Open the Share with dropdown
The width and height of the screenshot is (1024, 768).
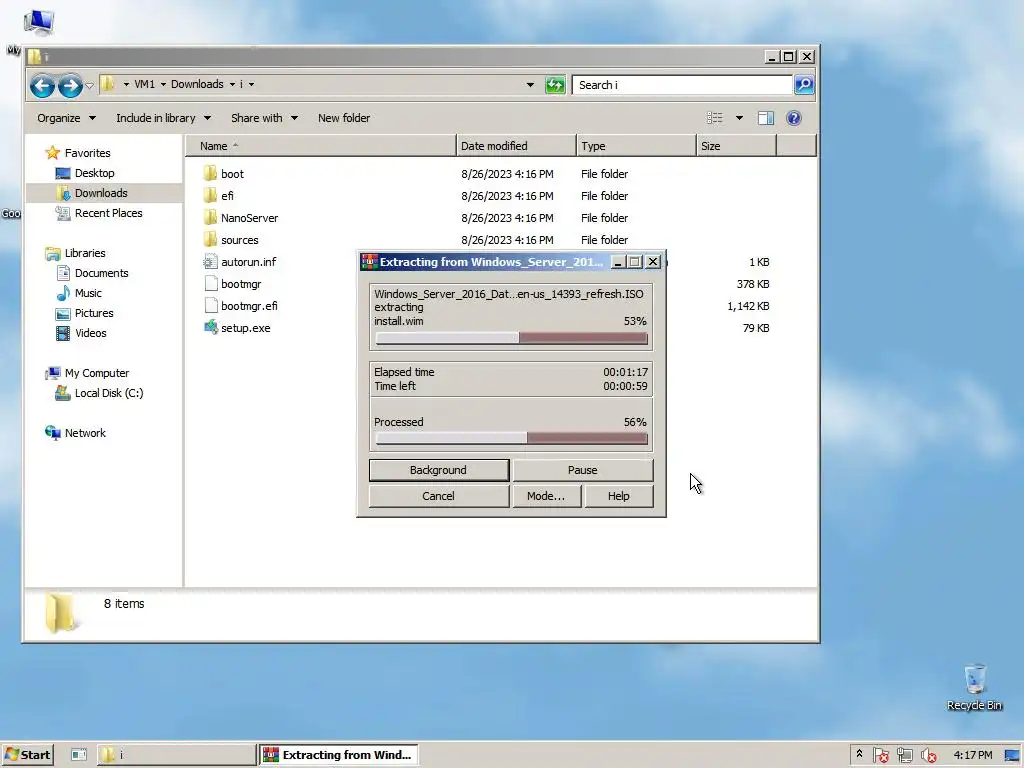[264, 118]
